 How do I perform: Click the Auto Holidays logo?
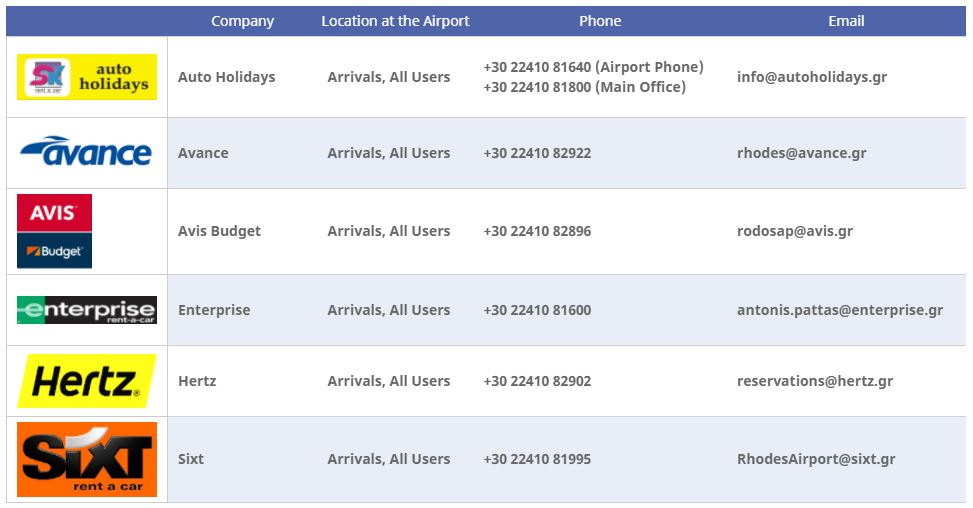coord(87,77)
